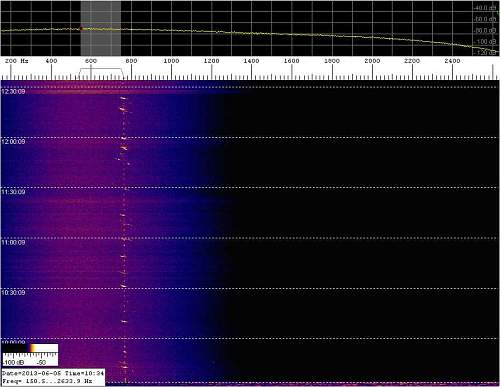Viewport: 500px width, 387px height.
Task: Click the -50 color scale label
Action: pos(41,362)
